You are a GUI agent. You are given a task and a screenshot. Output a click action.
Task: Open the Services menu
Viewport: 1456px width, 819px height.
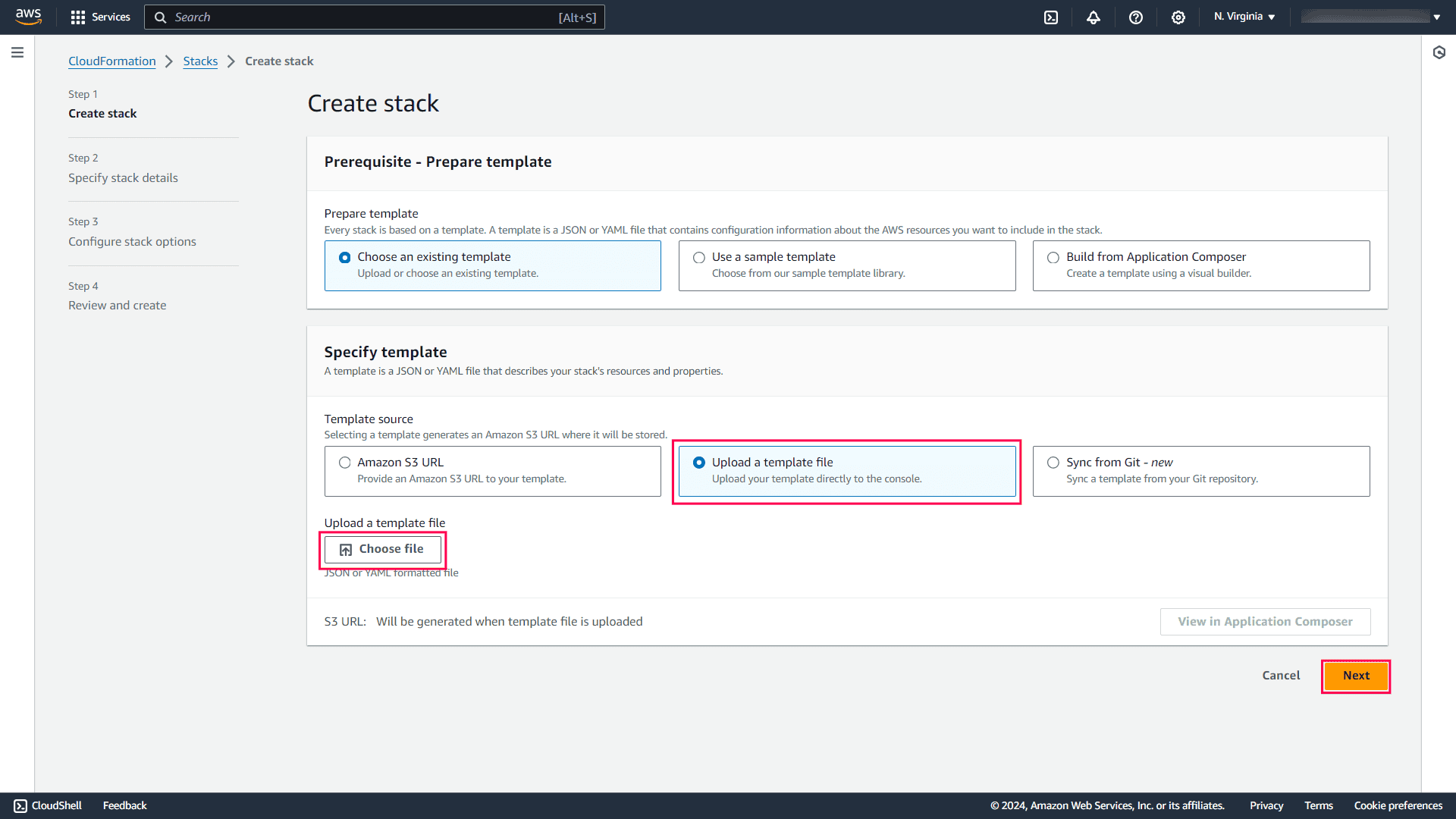click(x=99, y=17)
